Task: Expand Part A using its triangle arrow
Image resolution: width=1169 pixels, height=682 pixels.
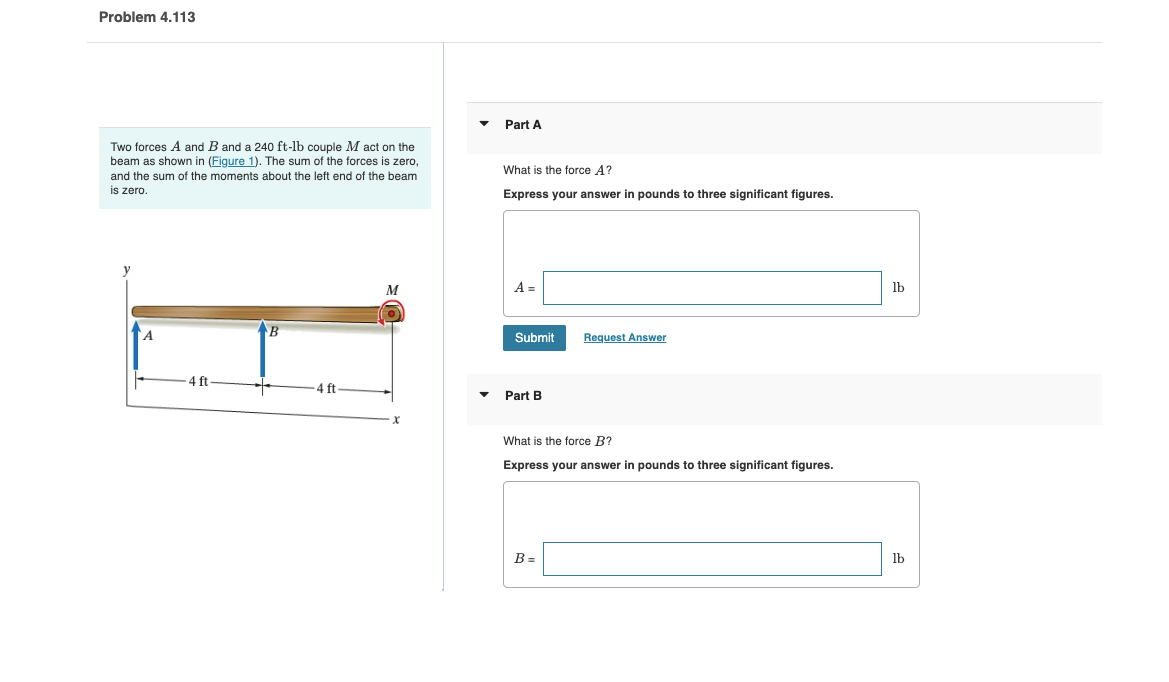Action: click(485, 124)
